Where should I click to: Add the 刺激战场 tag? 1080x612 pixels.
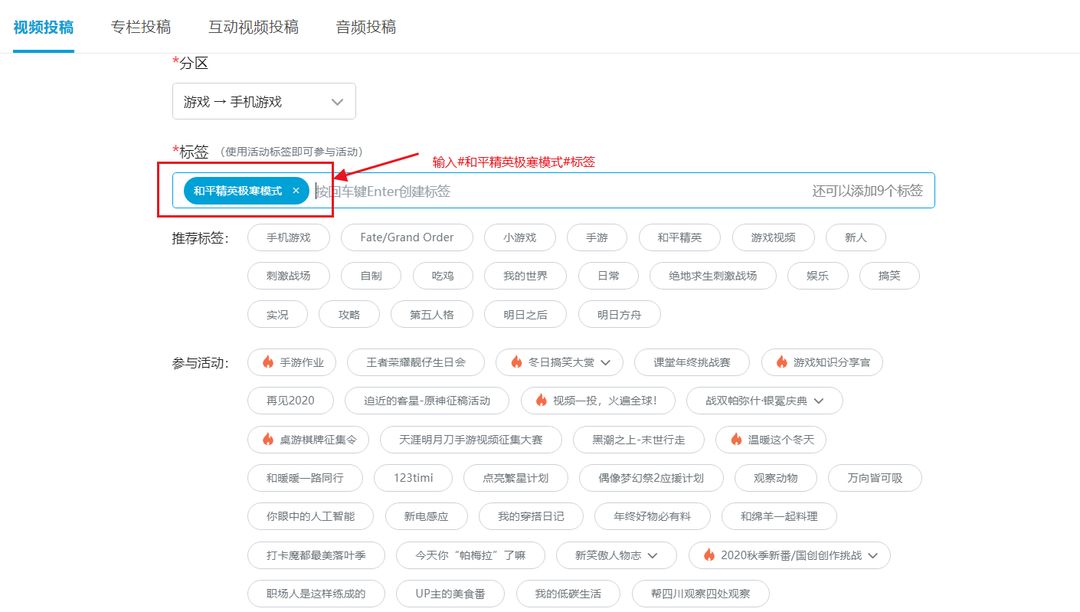coord(289,276)
